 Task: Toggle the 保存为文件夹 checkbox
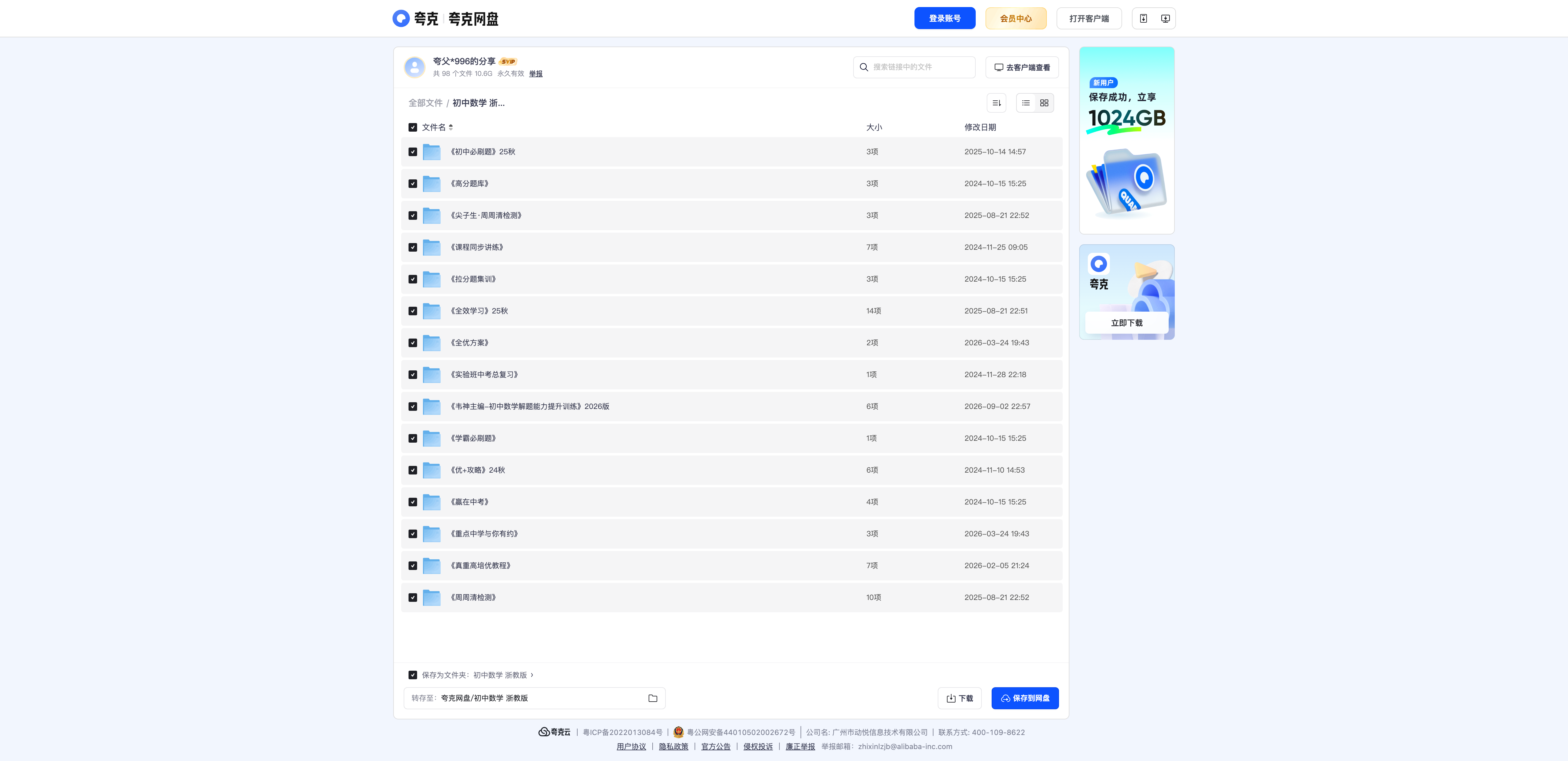click(x=413, y=675)
